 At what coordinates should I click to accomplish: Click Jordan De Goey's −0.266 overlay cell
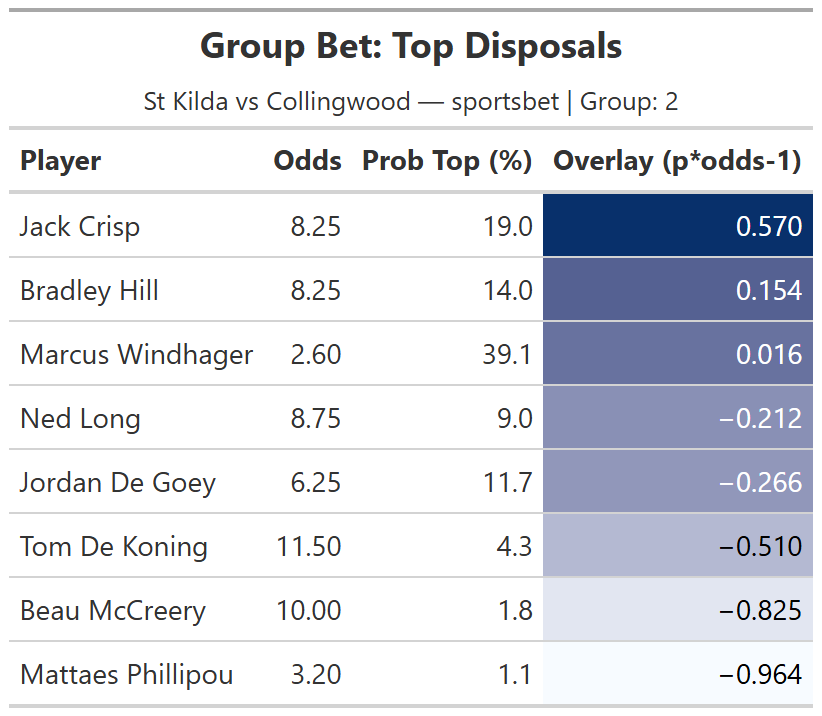point(677,482)
